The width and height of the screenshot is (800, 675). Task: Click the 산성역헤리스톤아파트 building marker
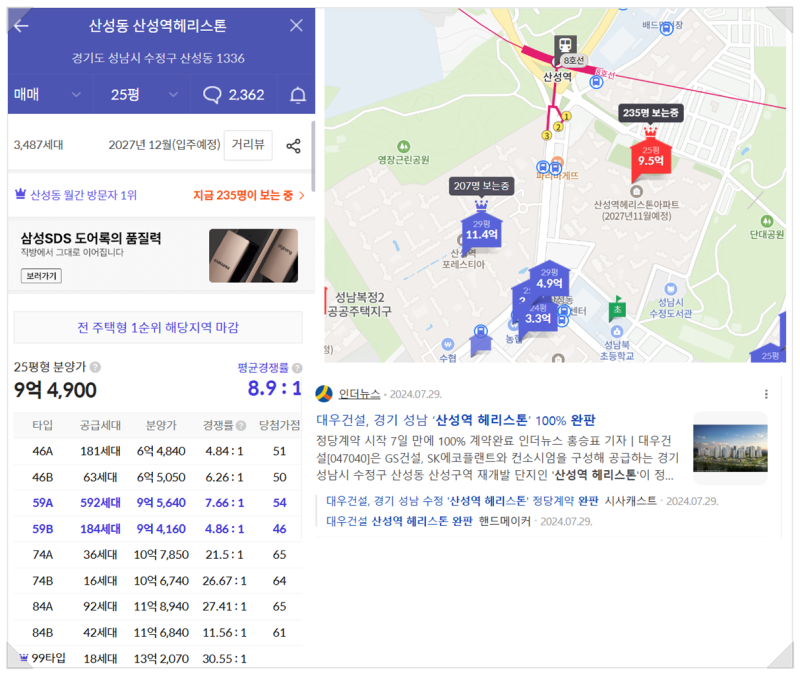(x=636, y=192)
